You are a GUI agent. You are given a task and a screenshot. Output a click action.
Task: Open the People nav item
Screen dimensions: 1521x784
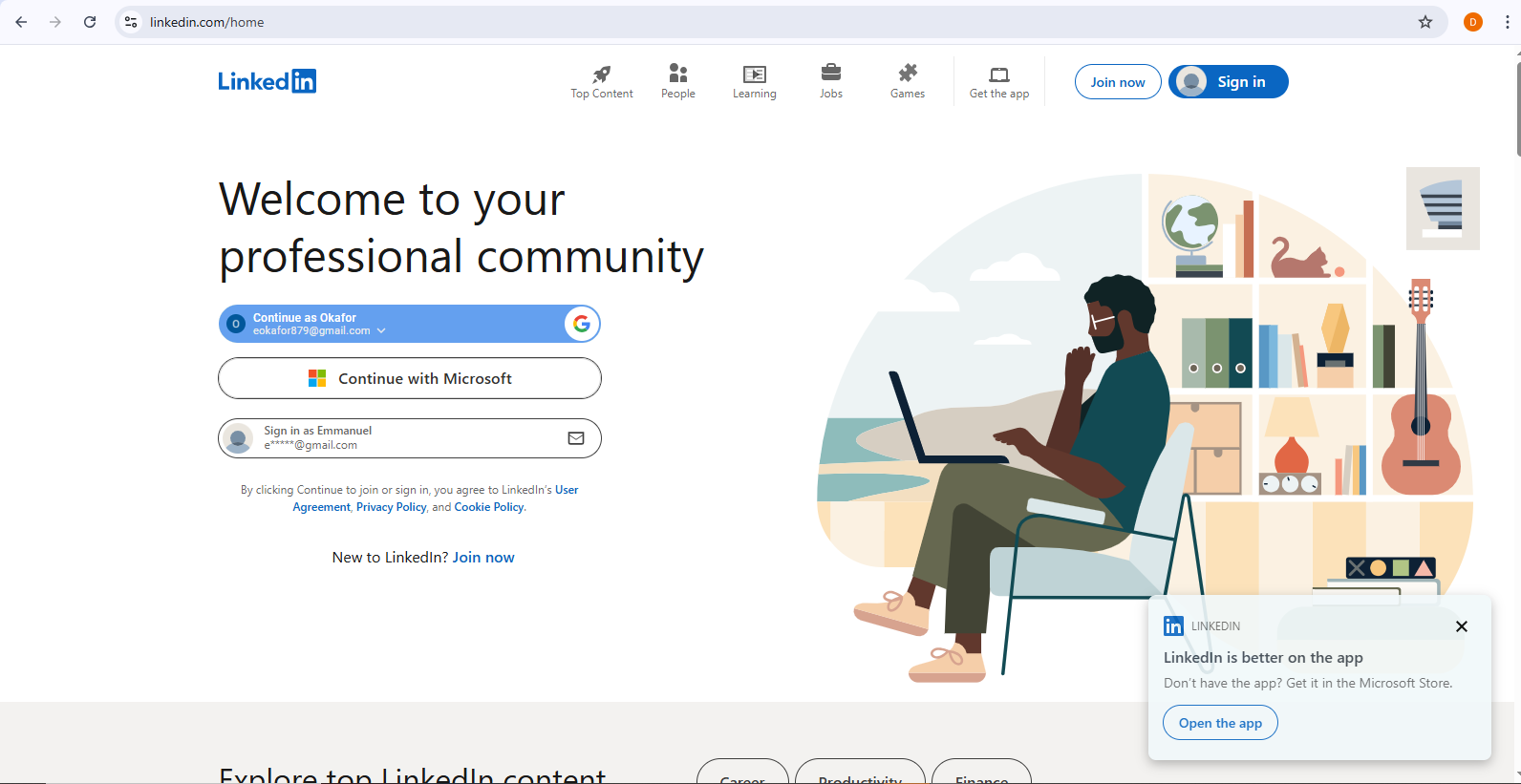click(678, 82)
